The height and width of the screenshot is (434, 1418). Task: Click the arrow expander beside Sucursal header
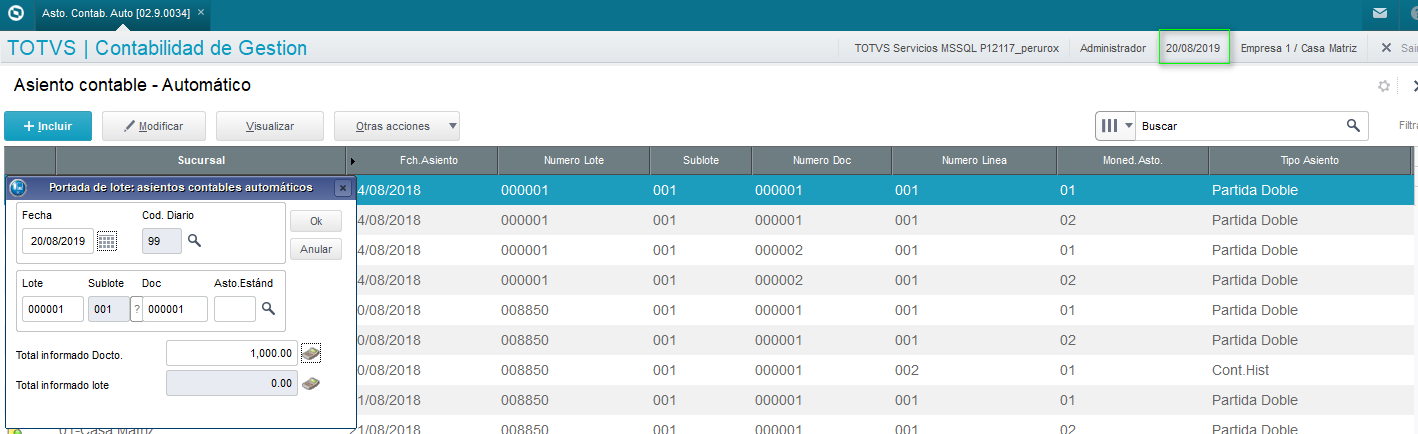(x=352, y=161)
